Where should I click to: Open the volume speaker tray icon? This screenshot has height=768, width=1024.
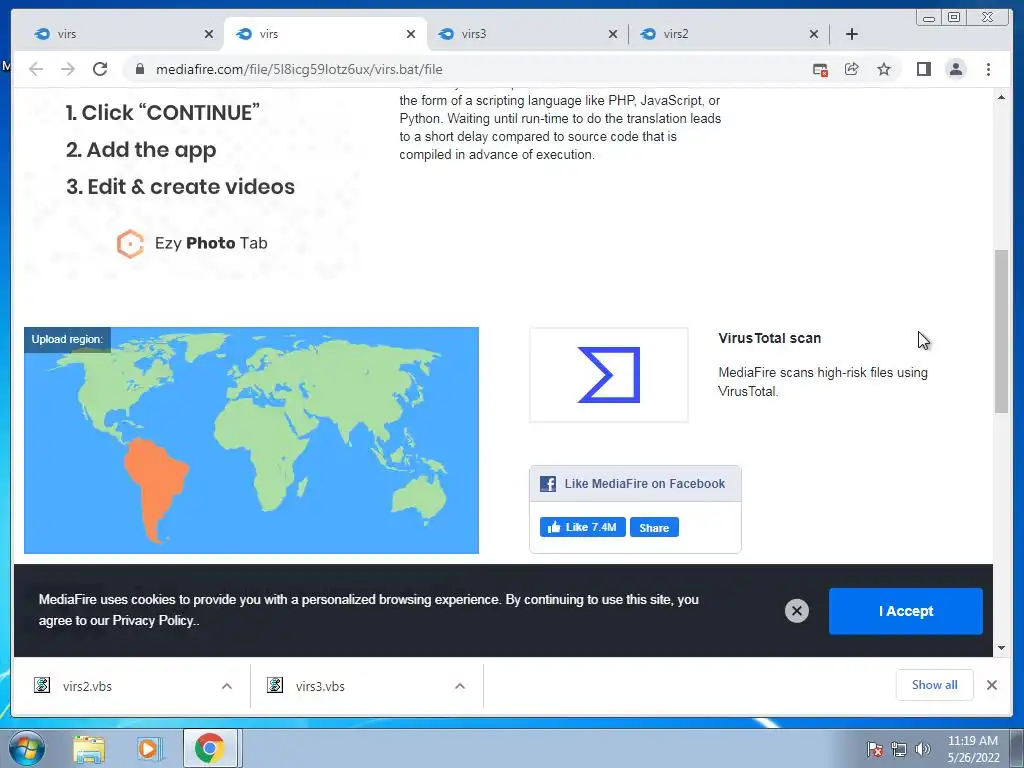923,749
